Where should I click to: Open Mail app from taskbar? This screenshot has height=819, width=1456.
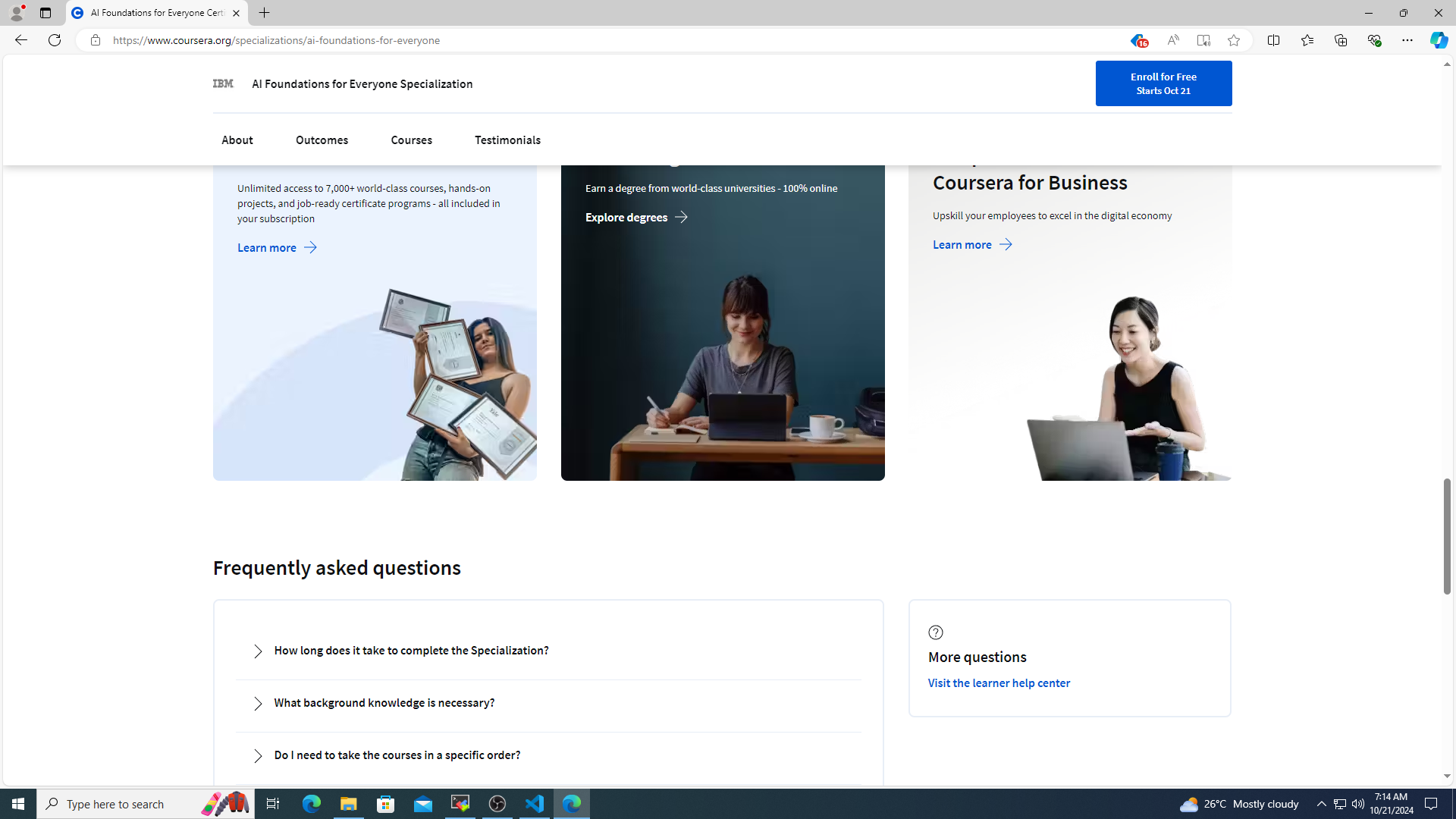tap(423, 804)
